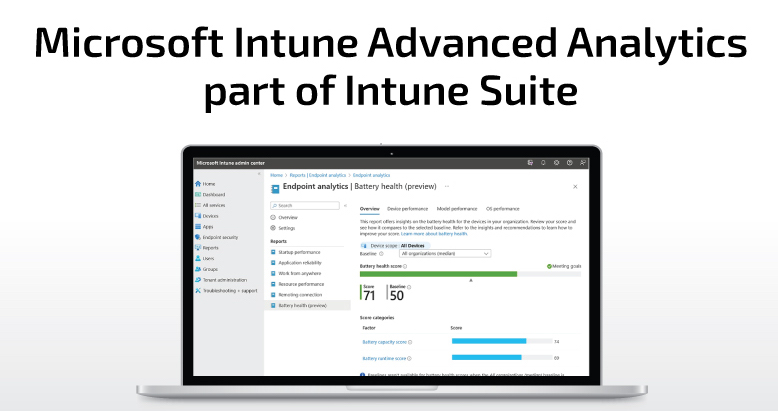This screenshot has height=411, width=778.
Task: Click the baseline value 50
Action: point(396,296)
